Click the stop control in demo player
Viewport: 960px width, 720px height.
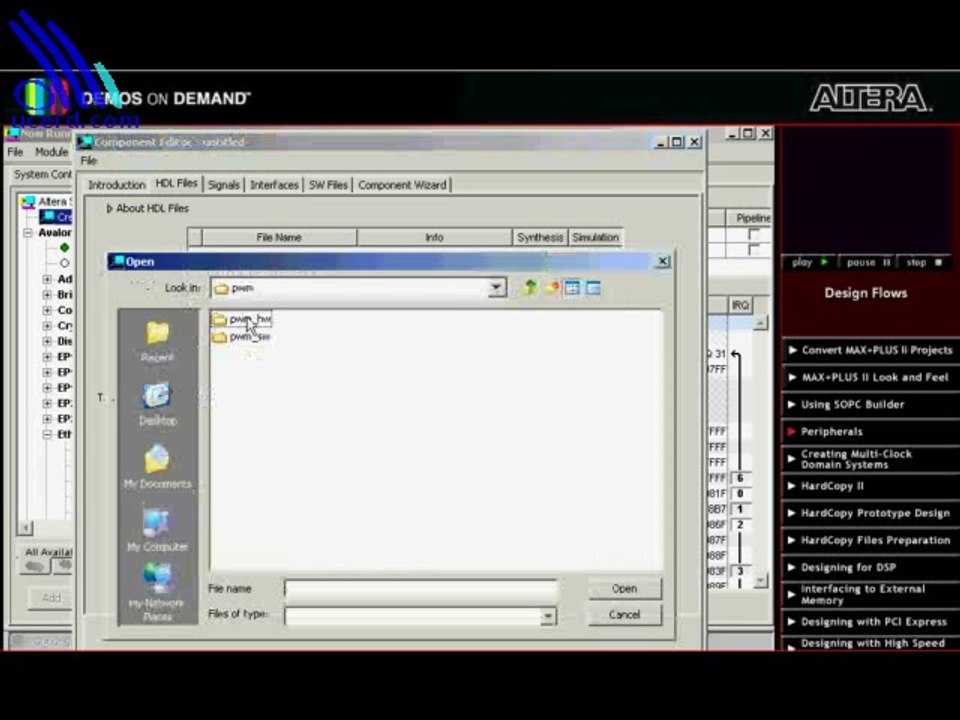[924, 262]
